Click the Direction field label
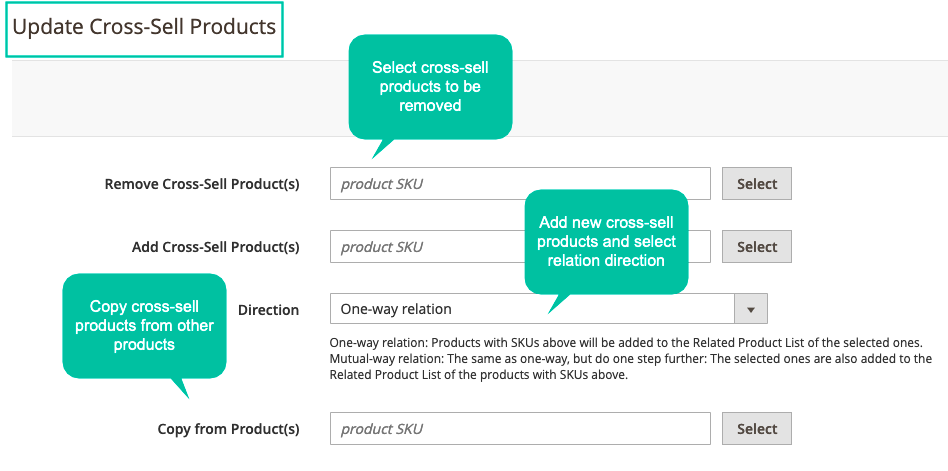The image size is (948, 471). click(268, 310)
